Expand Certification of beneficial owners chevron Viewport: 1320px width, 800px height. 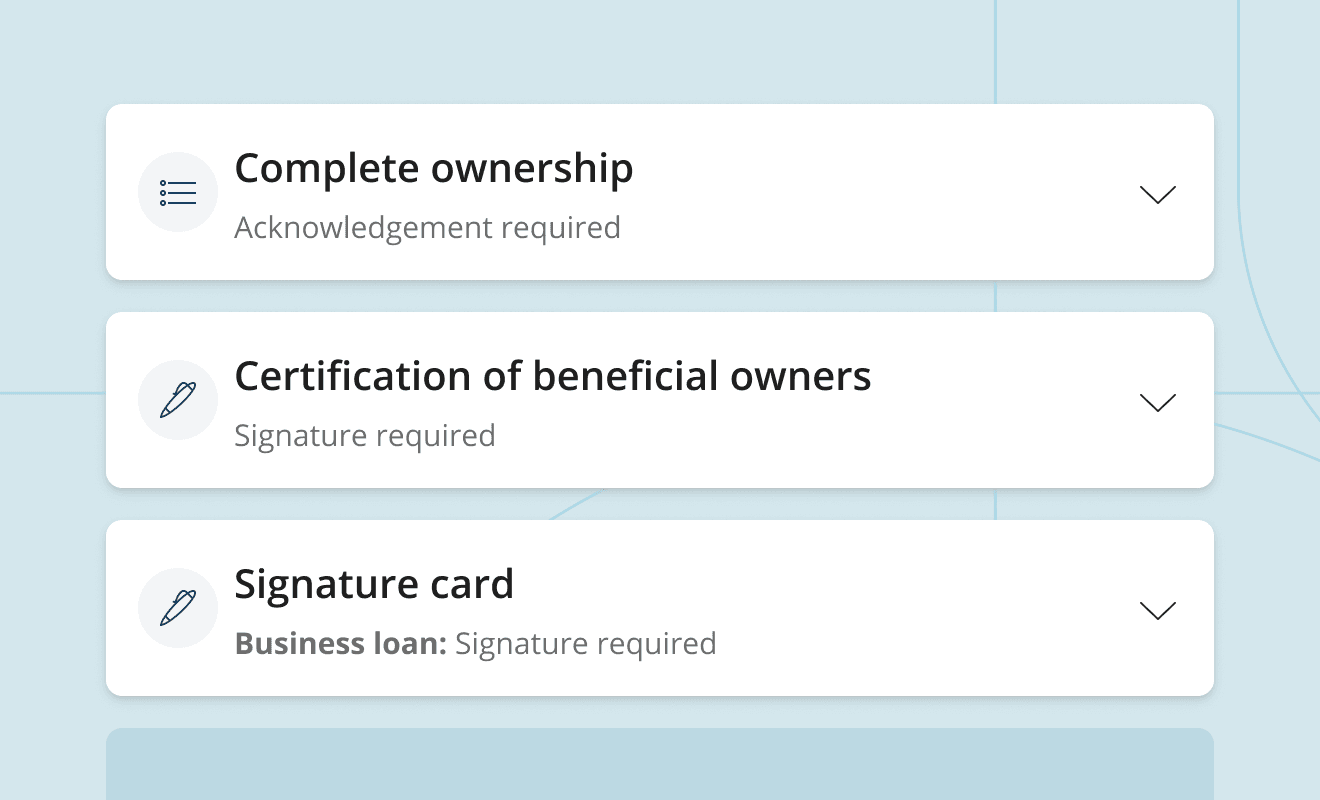coord(1157,402)
